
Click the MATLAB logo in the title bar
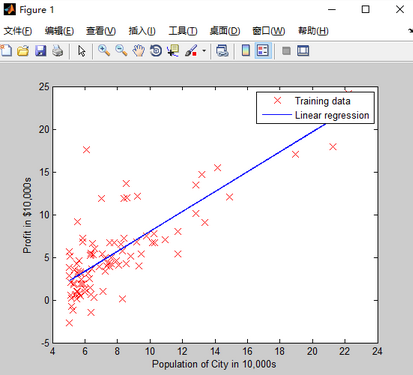[9, 9]
